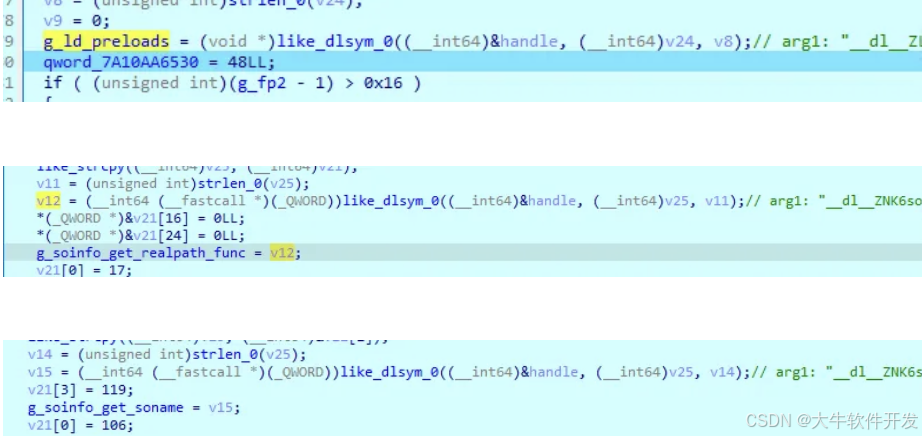This screenshot has height=436, width=922.
Task: Click the line 'v11 = (unsigned int)strlen_0(v25);'
Action: (172, 184)
